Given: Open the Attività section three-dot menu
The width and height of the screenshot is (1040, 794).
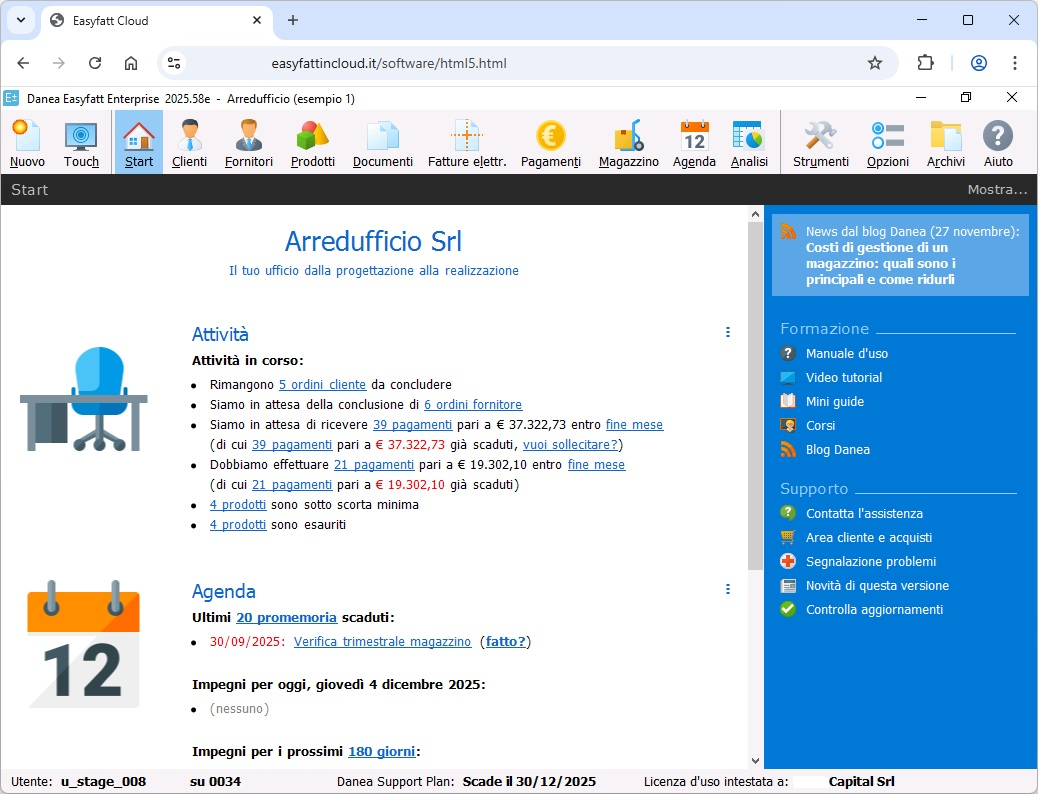Looking at the screenshot, I should click(727, 333).
